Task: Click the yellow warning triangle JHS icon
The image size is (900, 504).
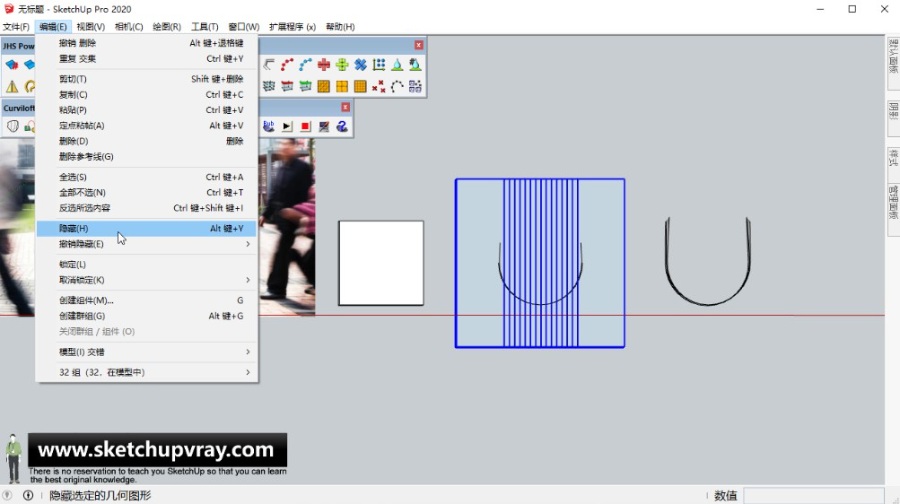Action: point(12,86)
